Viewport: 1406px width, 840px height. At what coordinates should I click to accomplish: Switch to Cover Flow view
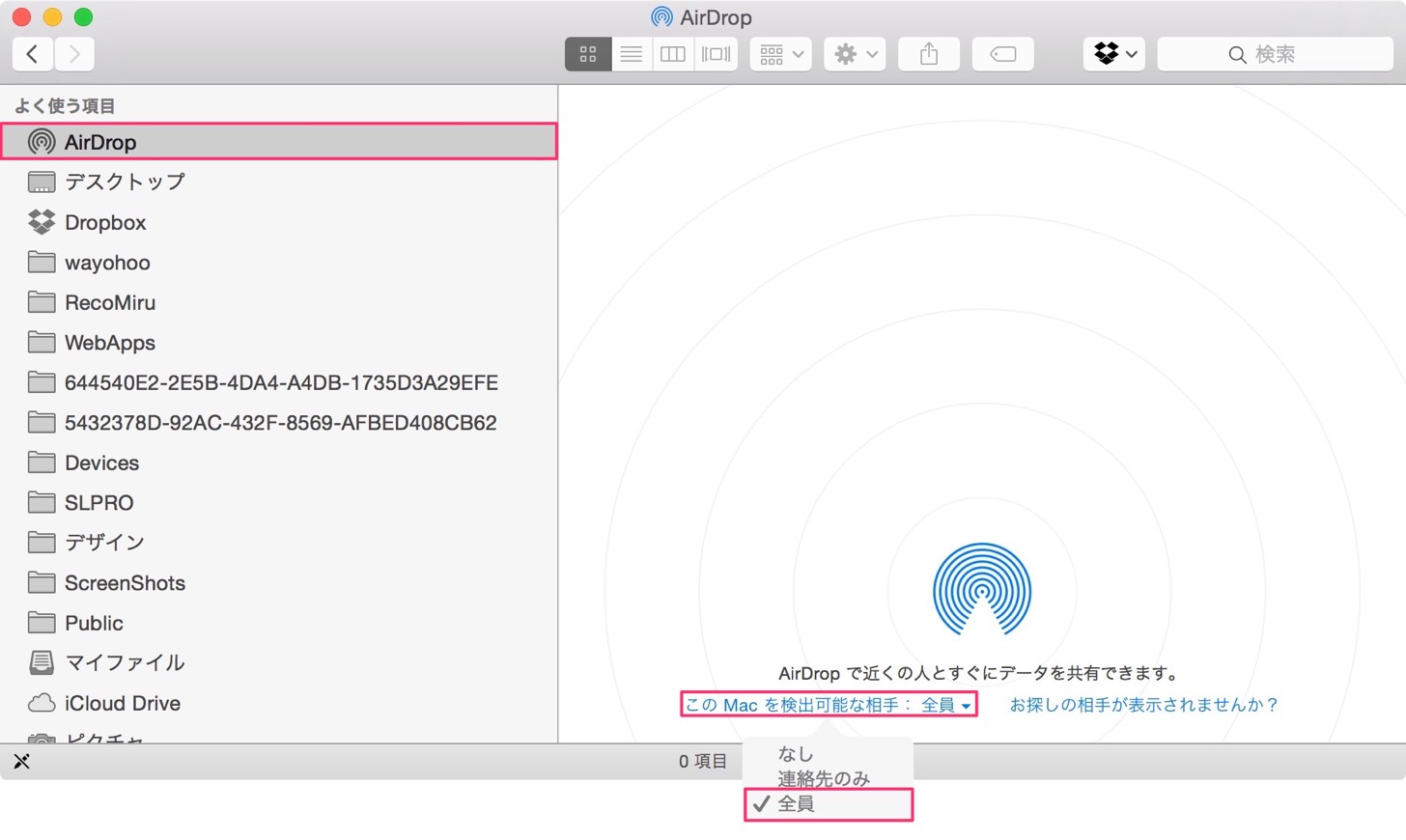[717, 54]
